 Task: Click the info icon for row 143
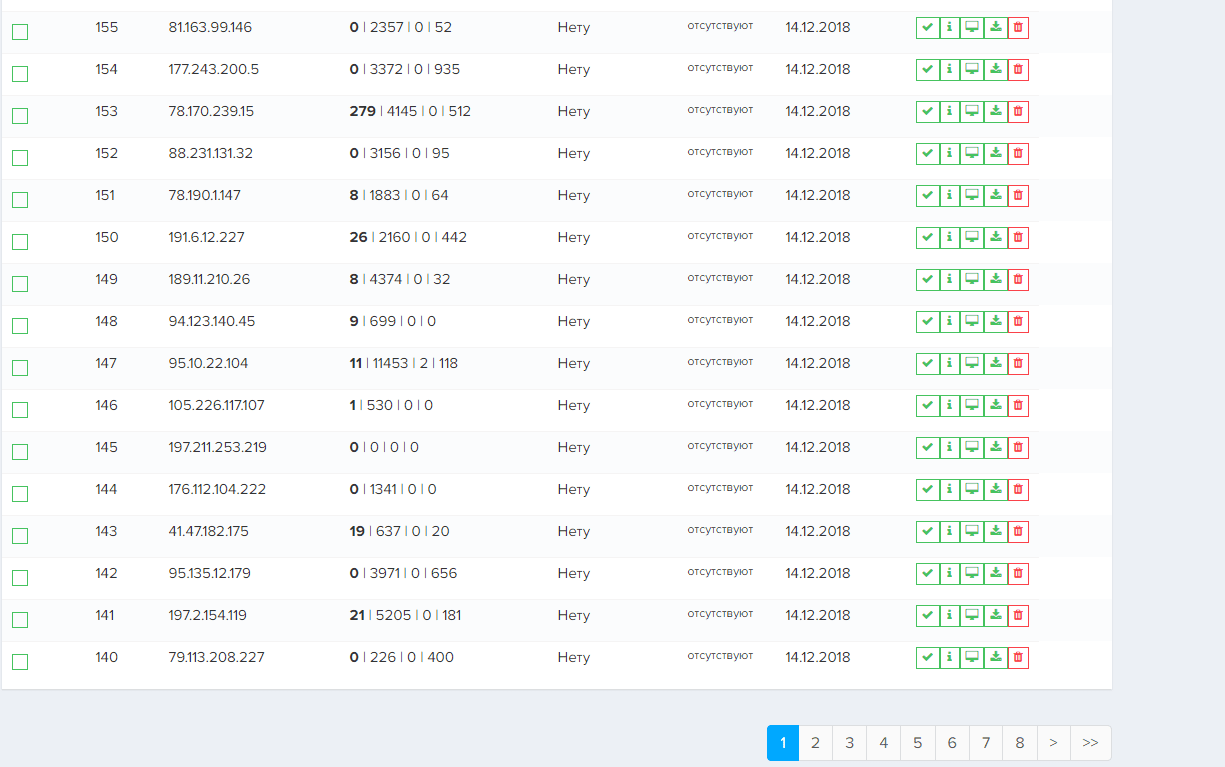949,532
